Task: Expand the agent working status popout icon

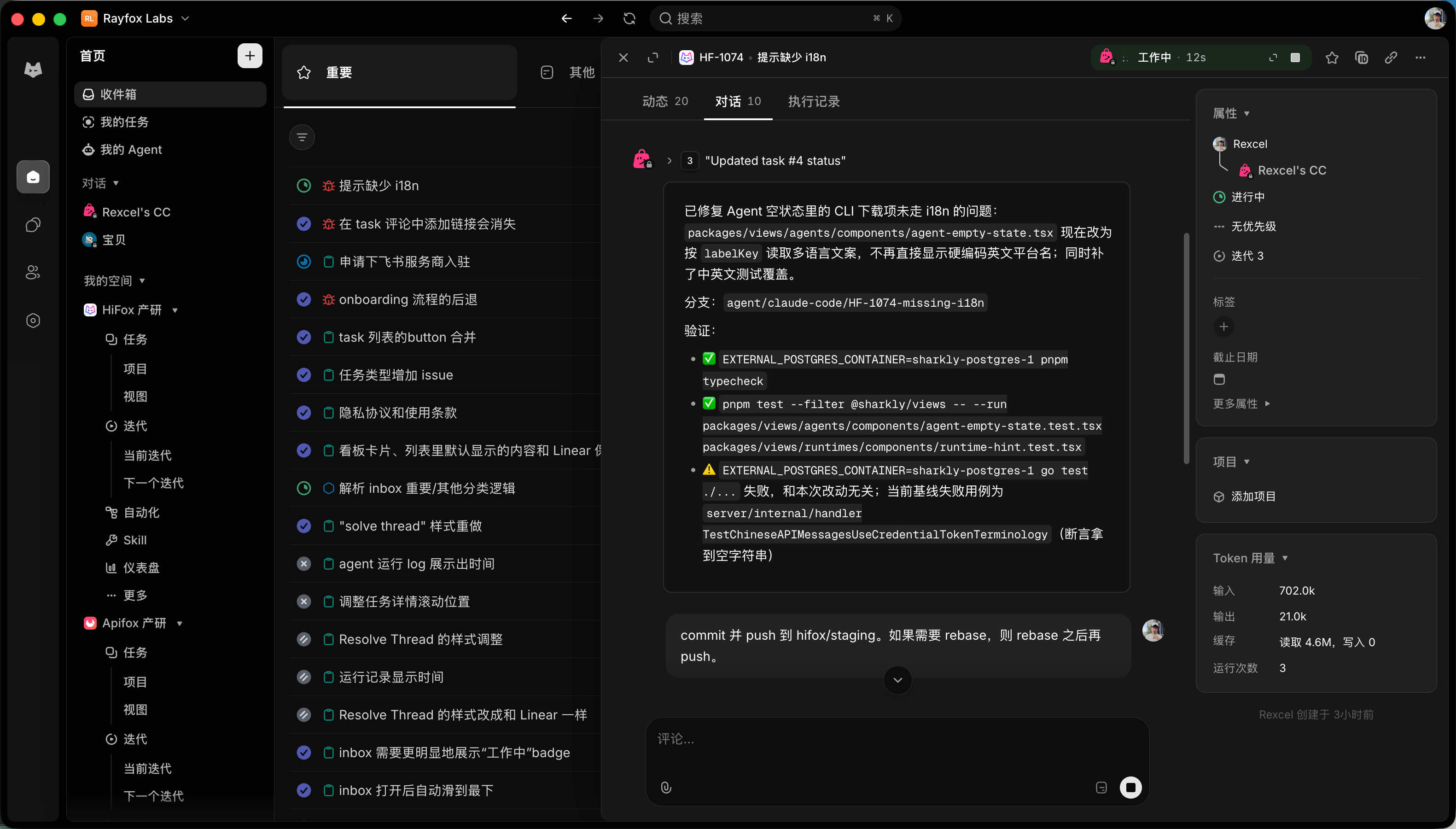Action: [1273, 58]
